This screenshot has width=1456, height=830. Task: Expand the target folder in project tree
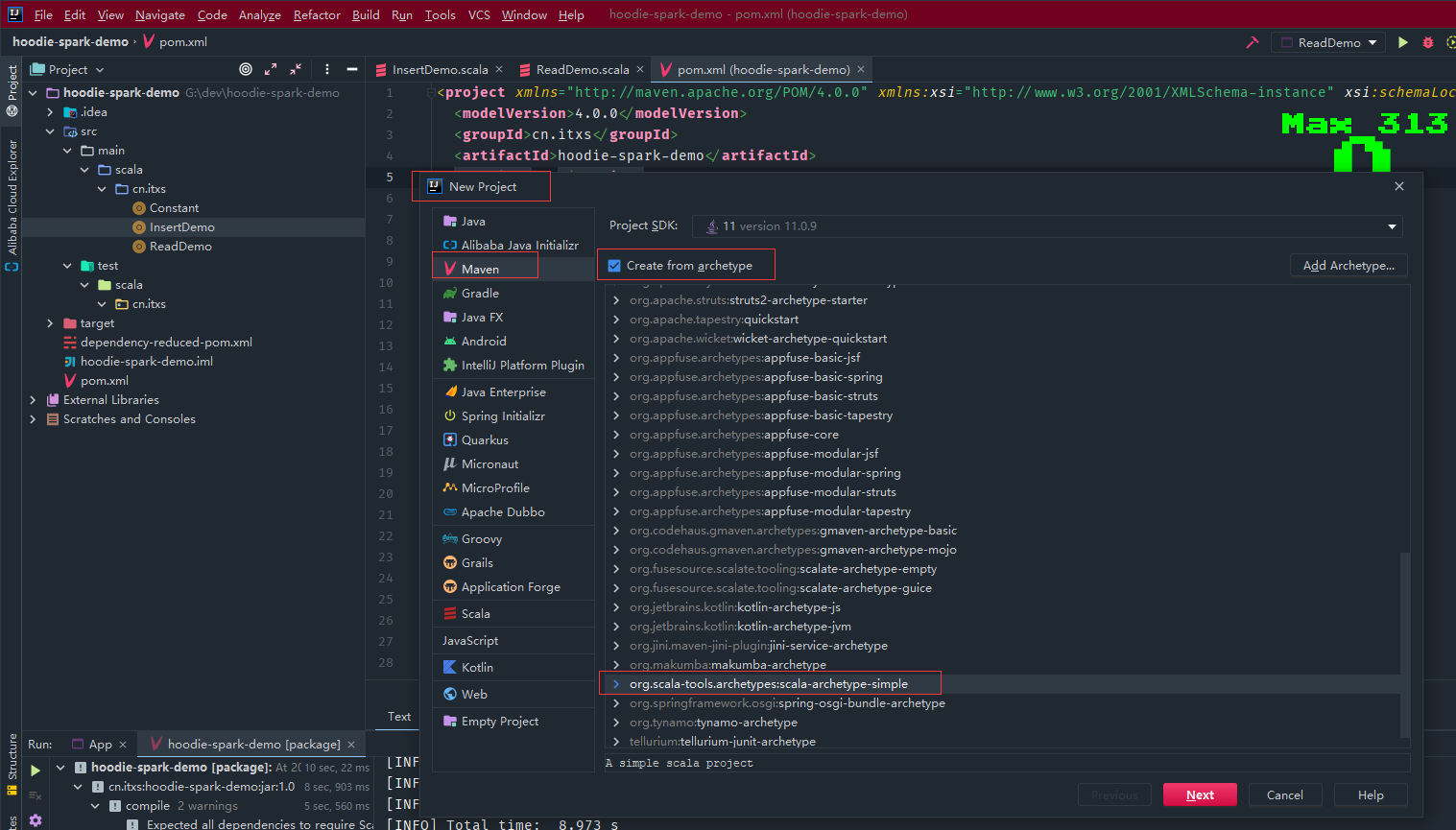[x=50, y=323]
